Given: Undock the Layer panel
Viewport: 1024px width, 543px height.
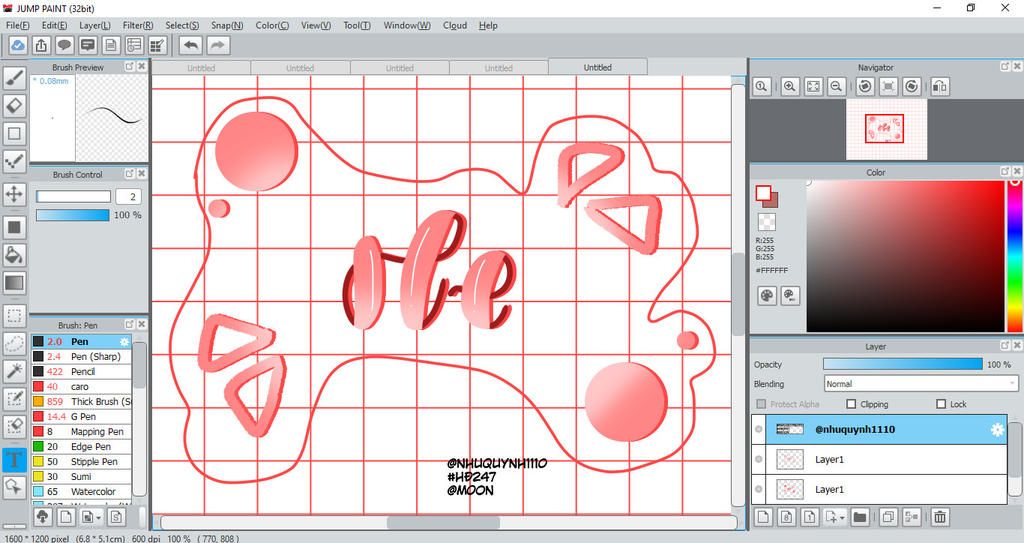Looking at the screenshot, I should tap(1005, 346).
